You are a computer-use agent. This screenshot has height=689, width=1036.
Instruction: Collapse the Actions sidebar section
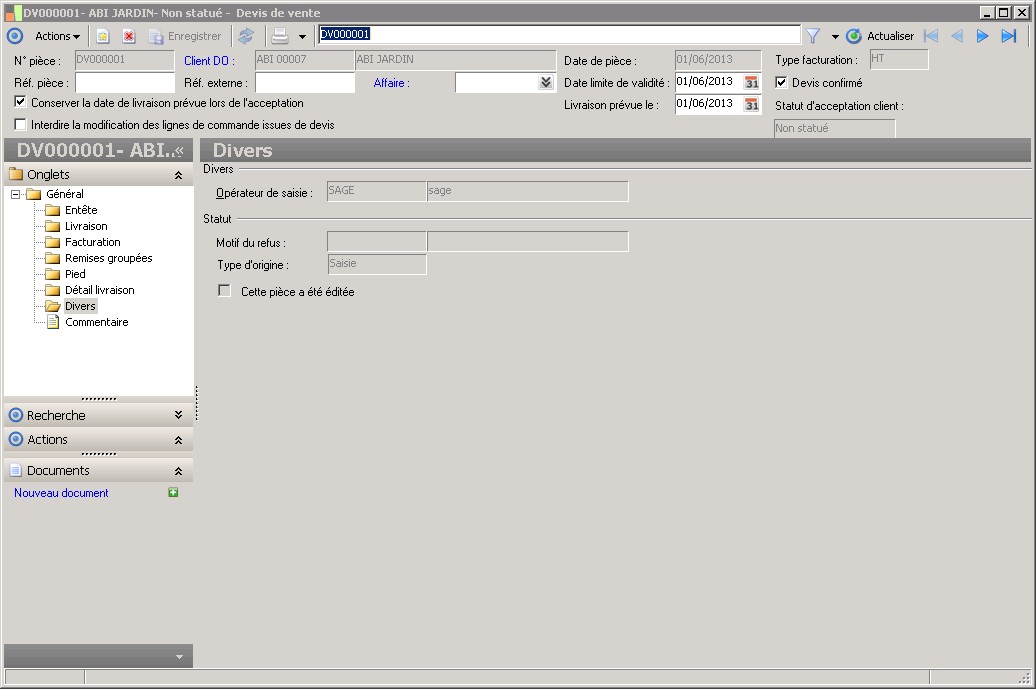pyautogui.click(x=178, y=440)
